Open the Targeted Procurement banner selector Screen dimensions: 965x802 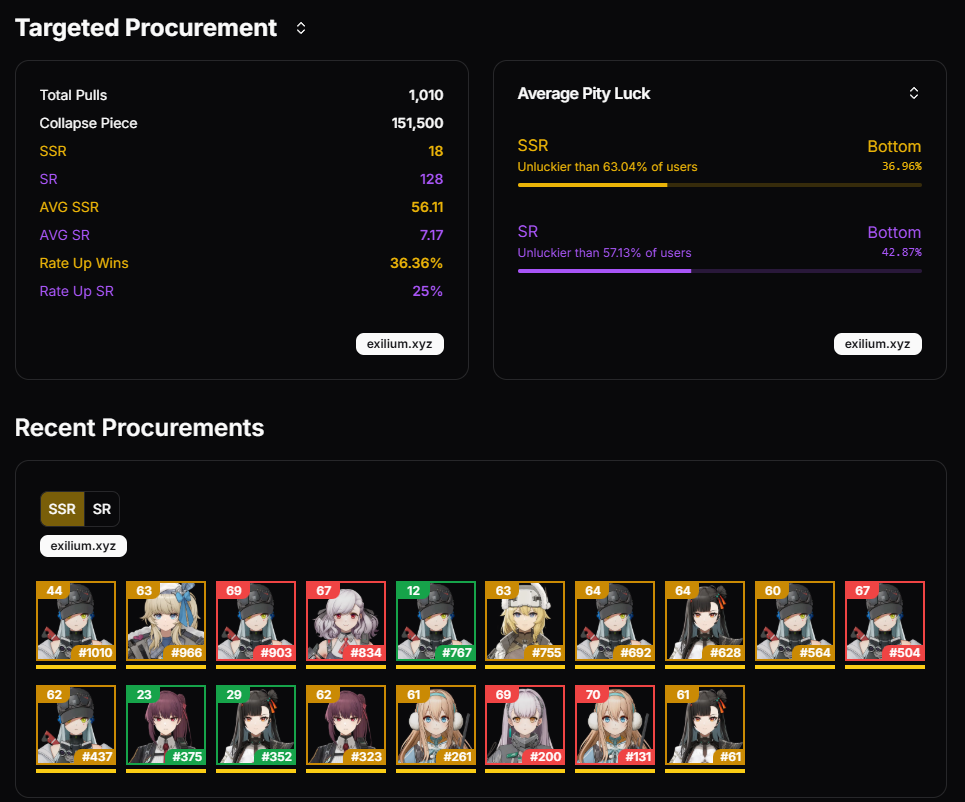click(301, 28)
